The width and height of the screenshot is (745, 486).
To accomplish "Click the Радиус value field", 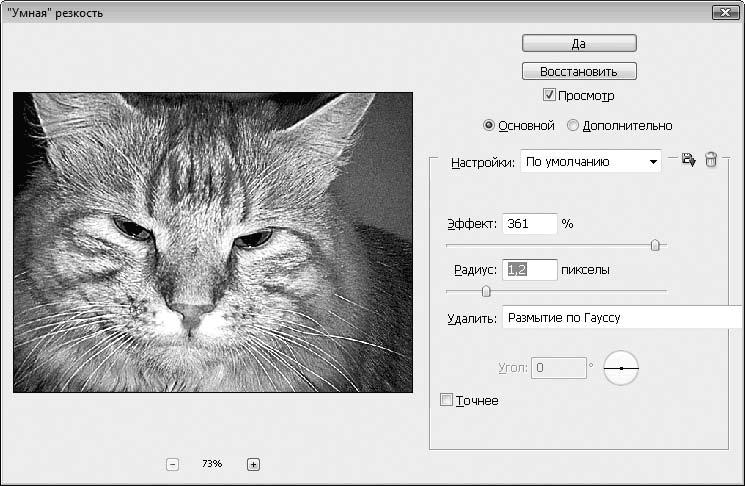I will (530, 270).
